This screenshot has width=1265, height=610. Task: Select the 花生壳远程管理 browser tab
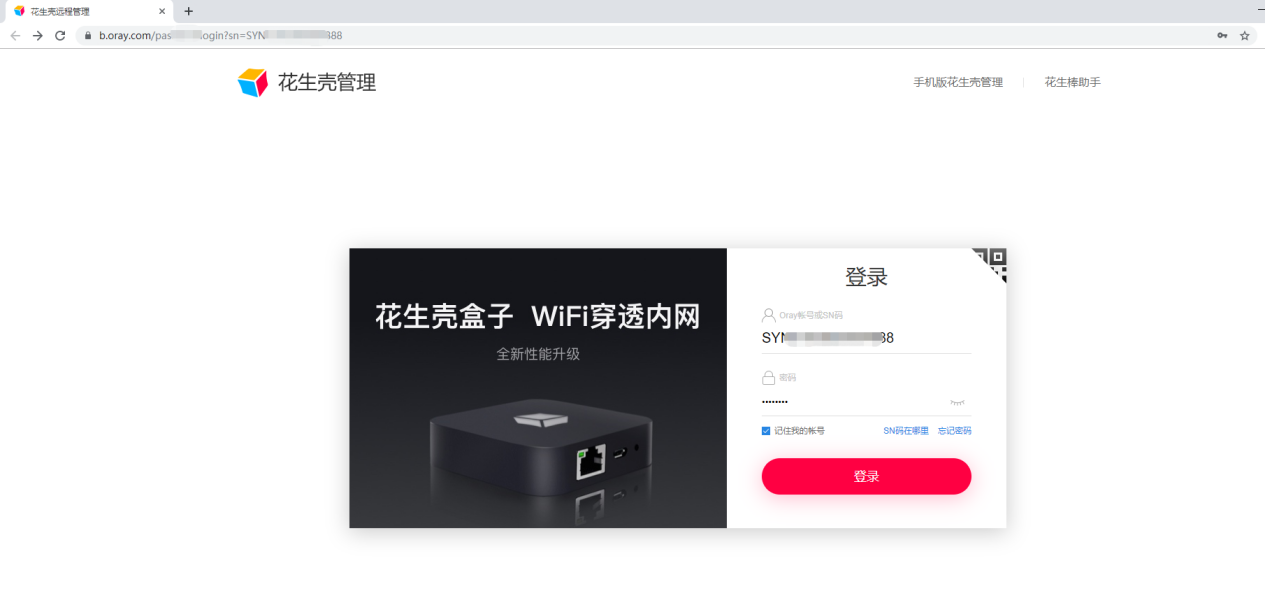87,11
